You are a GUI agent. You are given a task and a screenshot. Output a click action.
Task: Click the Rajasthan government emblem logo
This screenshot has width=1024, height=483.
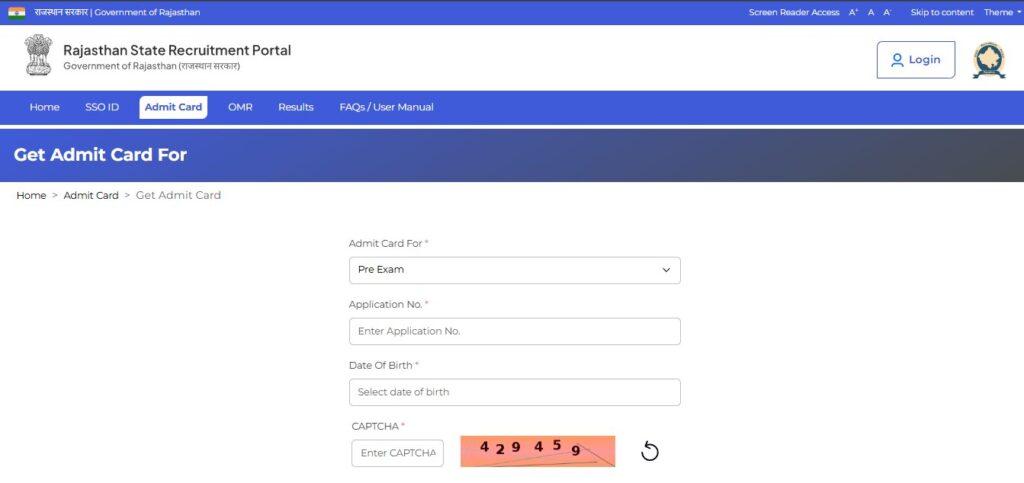tap(39, 55)
